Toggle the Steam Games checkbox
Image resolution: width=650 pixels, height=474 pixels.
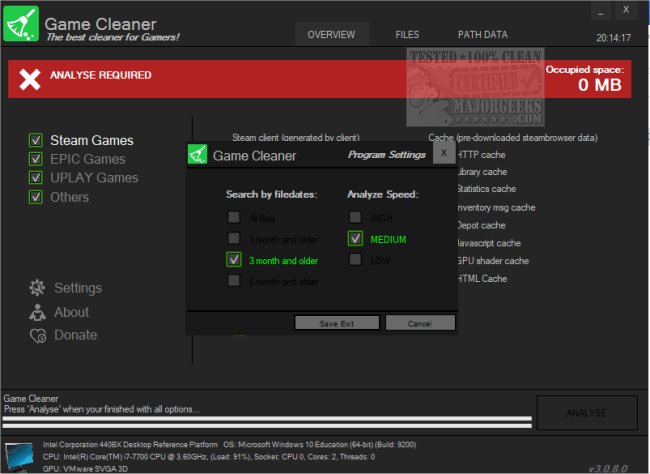tap(36, 140)
